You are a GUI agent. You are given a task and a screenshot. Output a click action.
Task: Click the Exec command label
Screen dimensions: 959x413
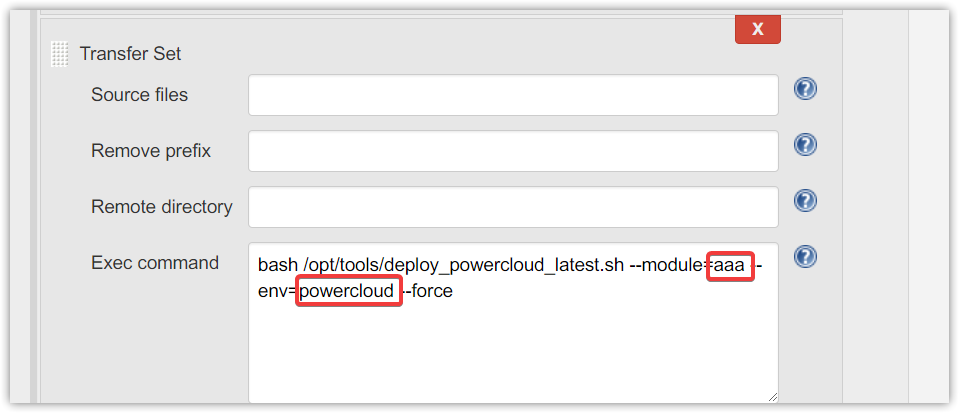tap(155, 262)
